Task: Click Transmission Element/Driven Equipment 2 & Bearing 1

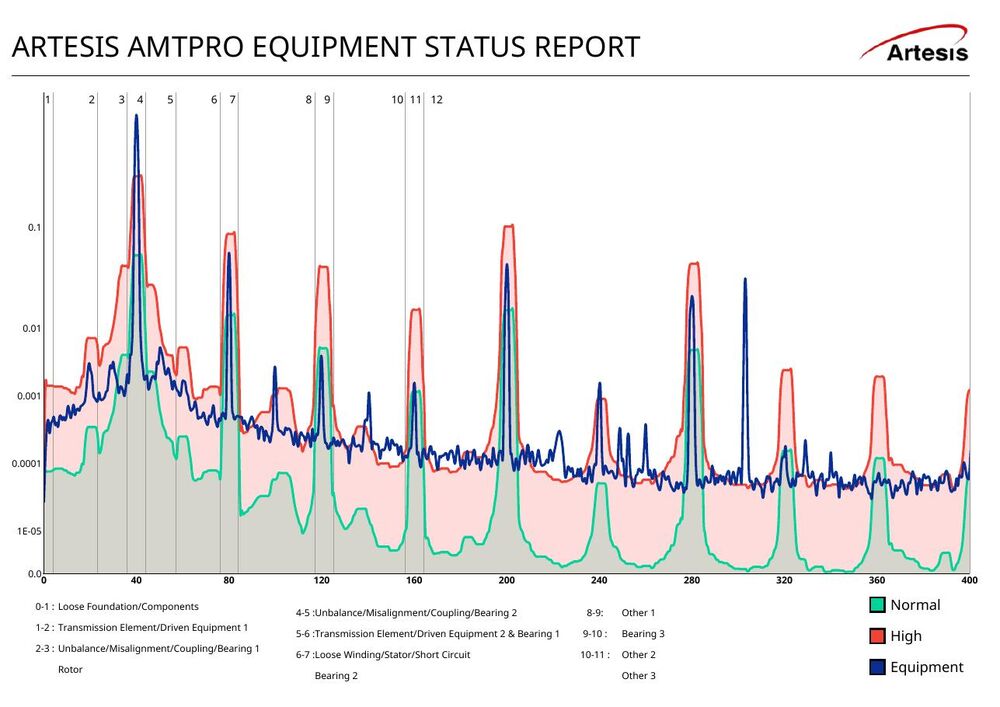Action: point(427,634)
